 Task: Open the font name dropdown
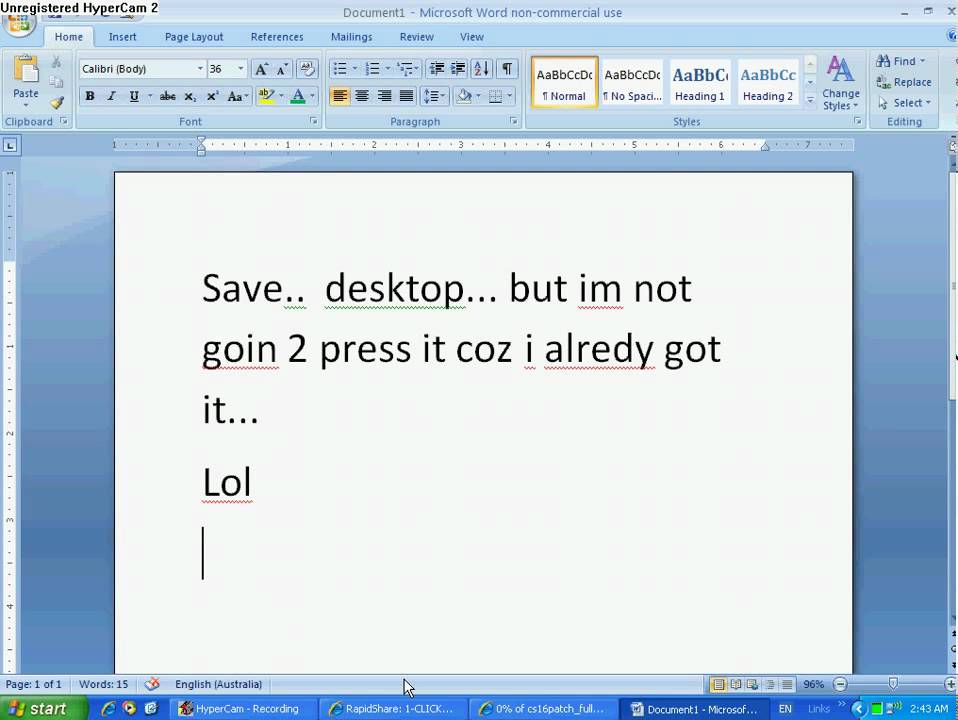click(x=200, y=69)
